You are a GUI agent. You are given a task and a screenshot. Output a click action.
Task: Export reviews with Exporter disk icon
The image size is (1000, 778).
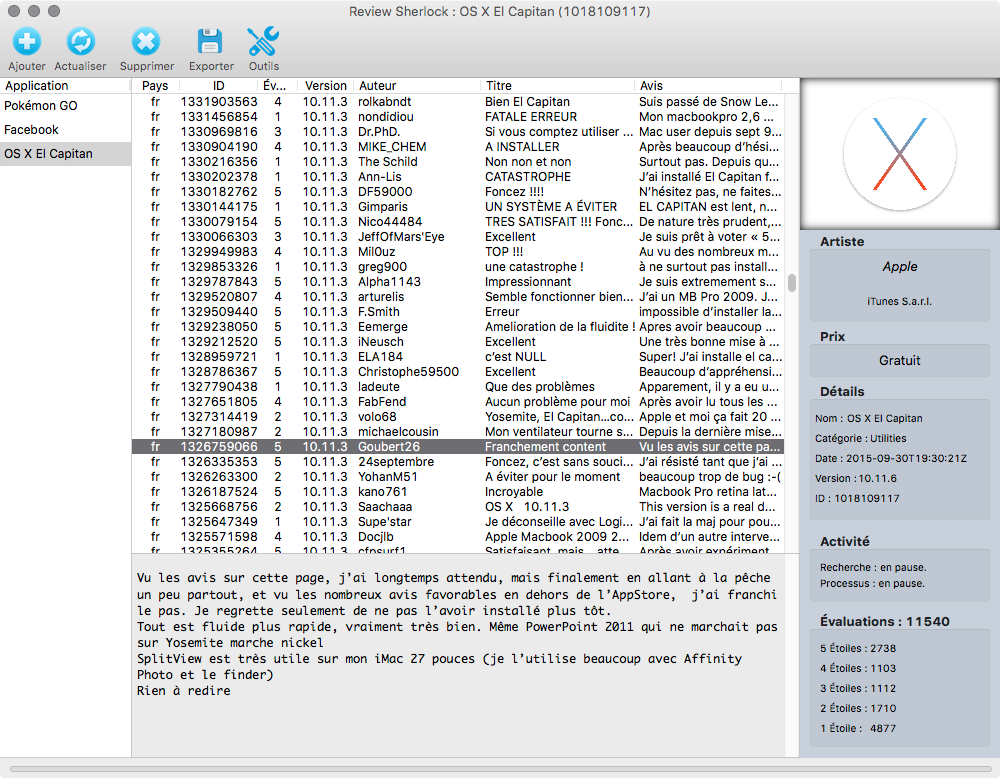click(210, 41)
